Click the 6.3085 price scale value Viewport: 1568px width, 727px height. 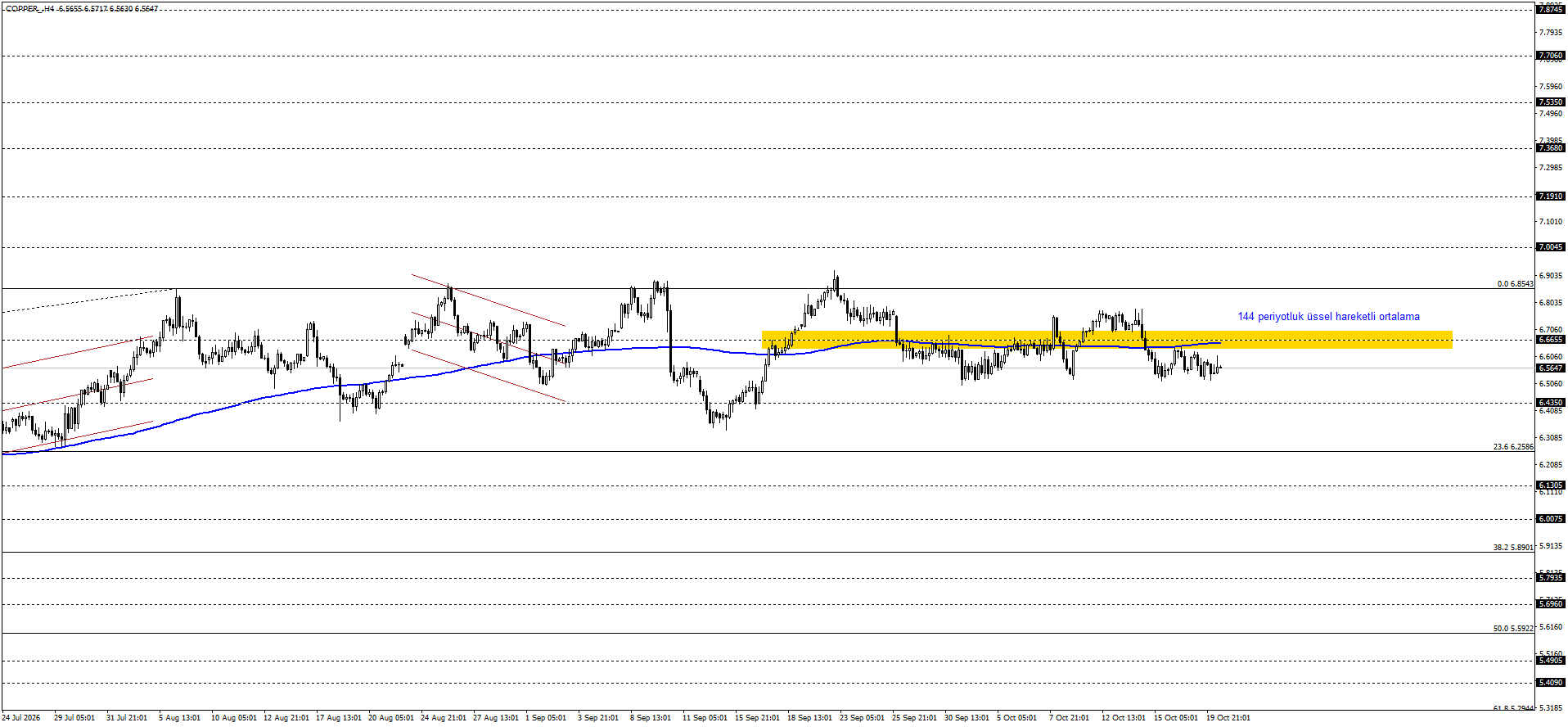pos(1551,438)
